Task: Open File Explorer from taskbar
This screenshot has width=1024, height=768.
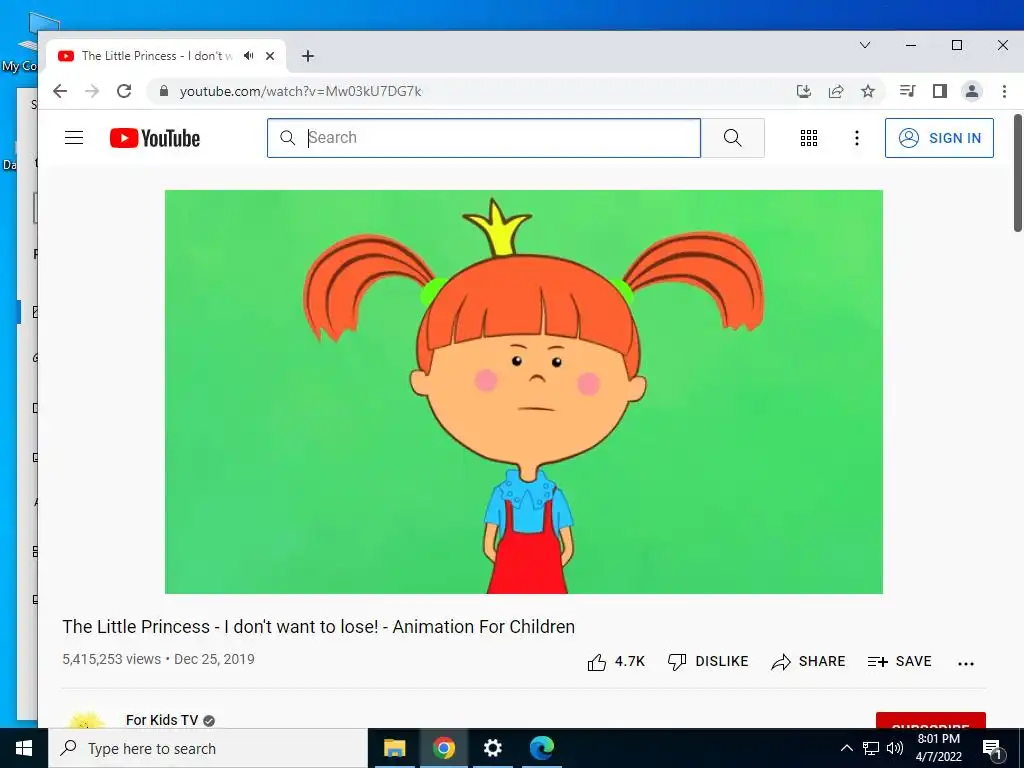Action: click(394, 748)
